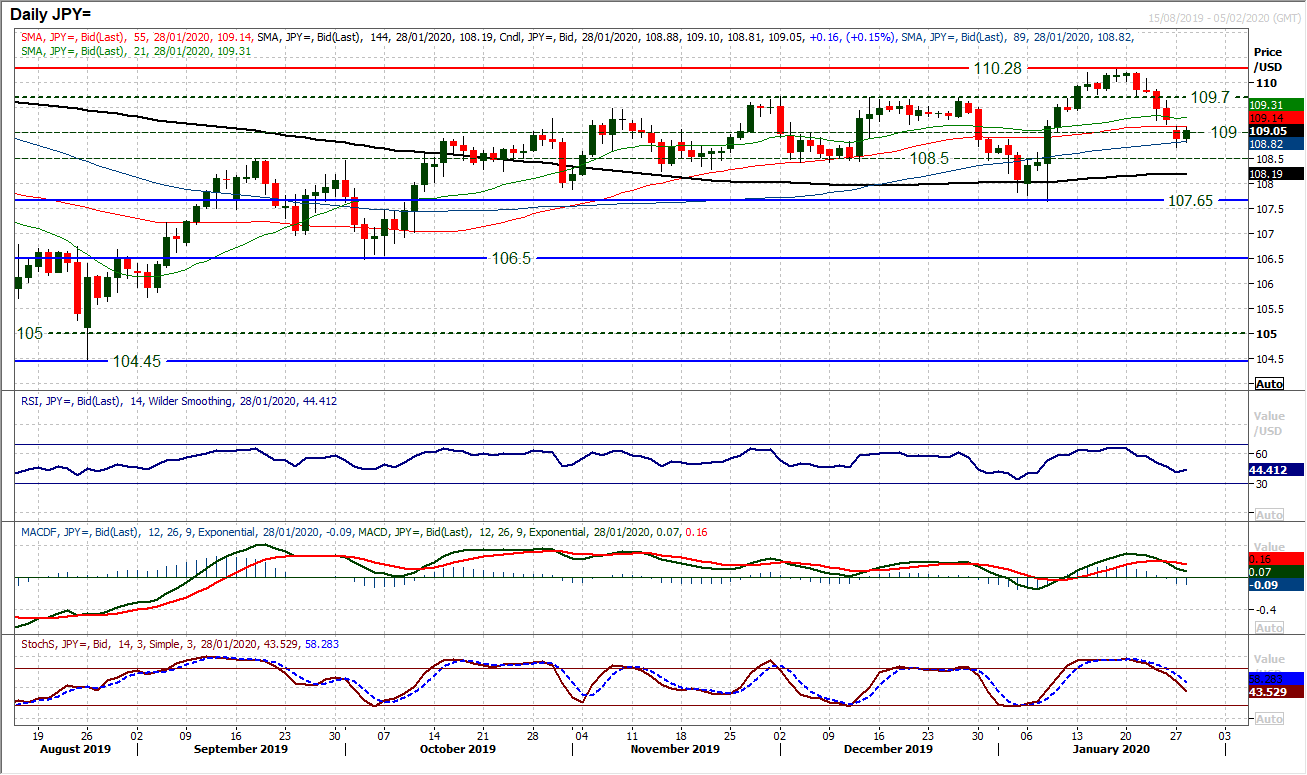Select the January 2020 axis label
Viewport: 1307px width, 775px height.
(1110, 748)
